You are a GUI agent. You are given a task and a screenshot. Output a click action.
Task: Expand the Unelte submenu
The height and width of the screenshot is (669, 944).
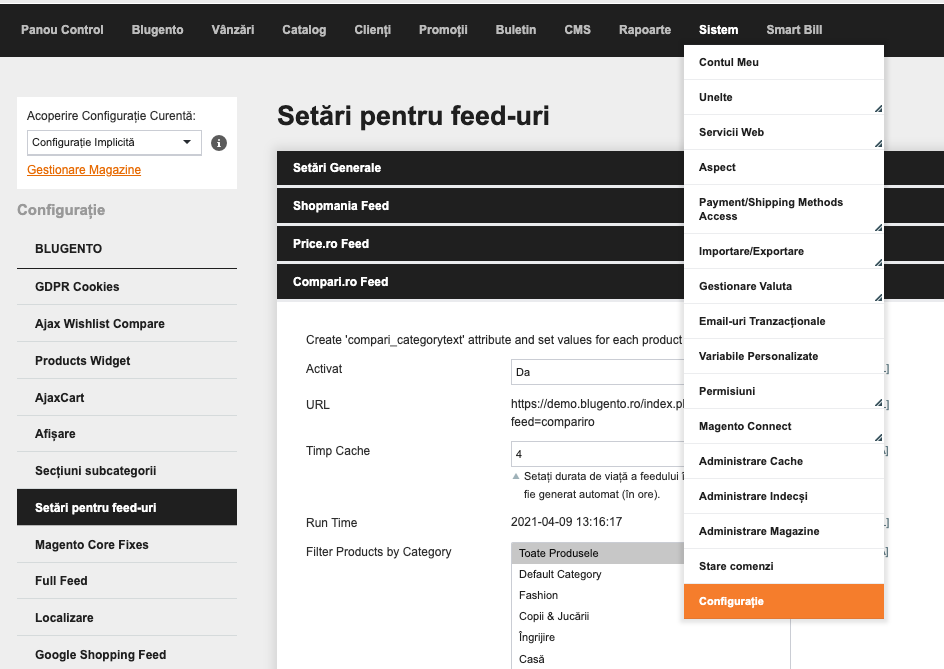[x=784, y=97]
